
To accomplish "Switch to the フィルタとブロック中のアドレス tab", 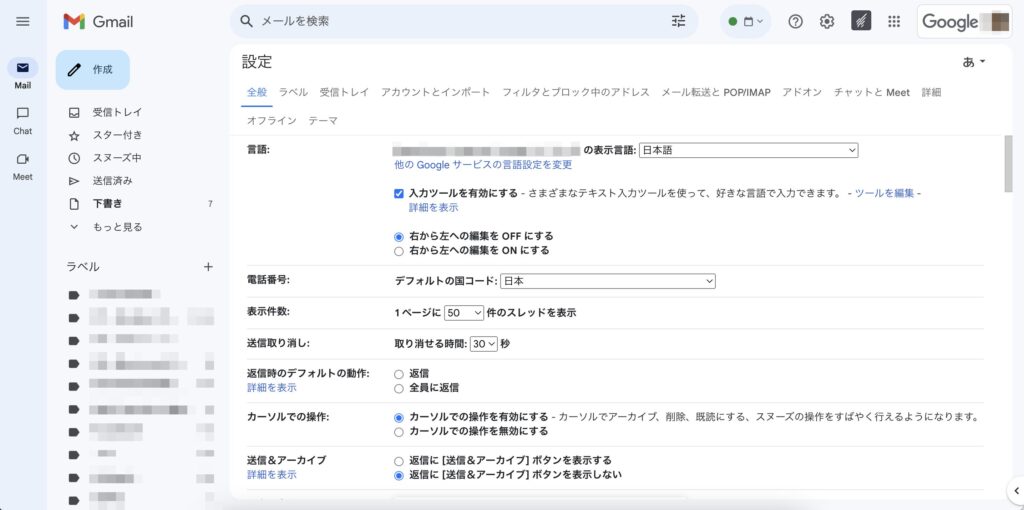I will tap(575, 92).
